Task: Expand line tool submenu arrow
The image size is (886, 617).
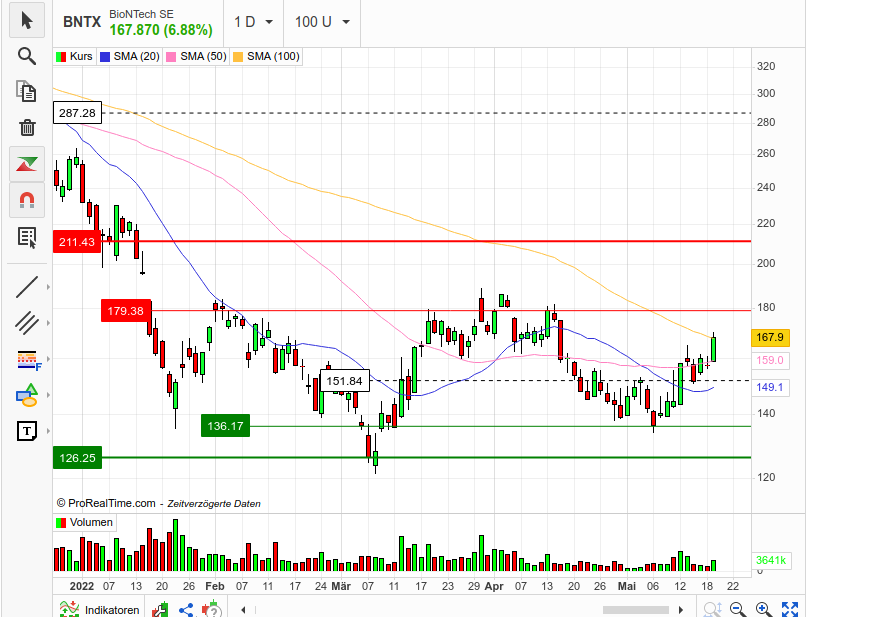Action: point(48,287)
